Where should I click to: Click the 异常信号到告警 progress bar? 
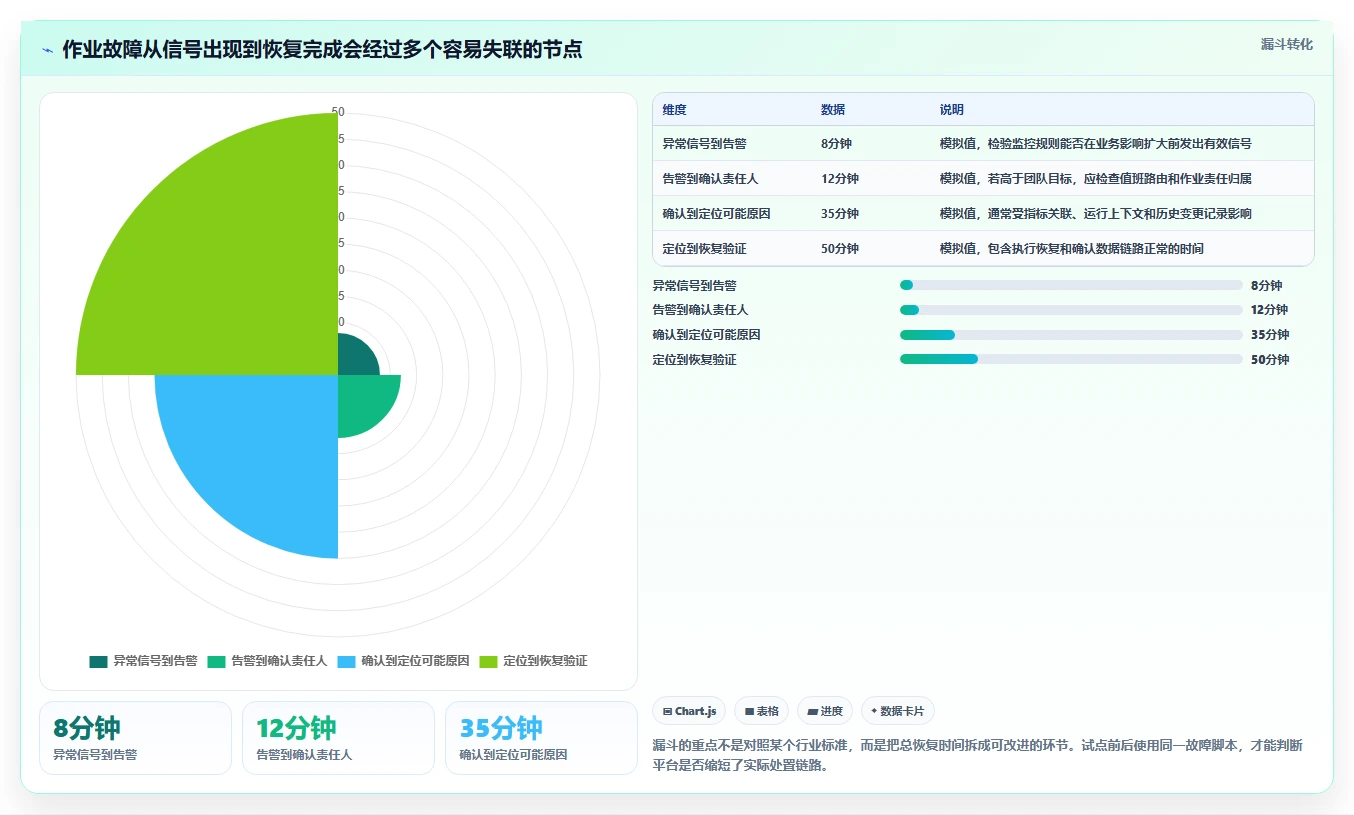tap(1071, 285)
